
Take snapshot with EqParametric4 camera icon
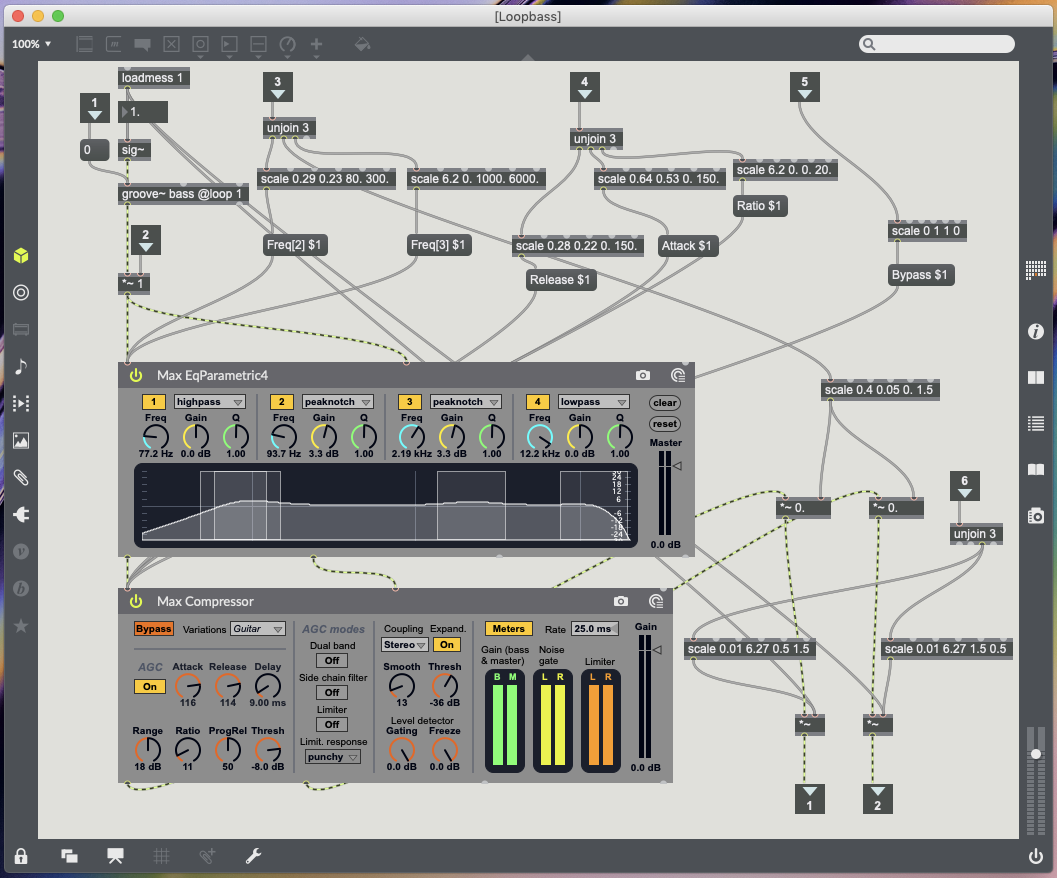pos(643,376)
